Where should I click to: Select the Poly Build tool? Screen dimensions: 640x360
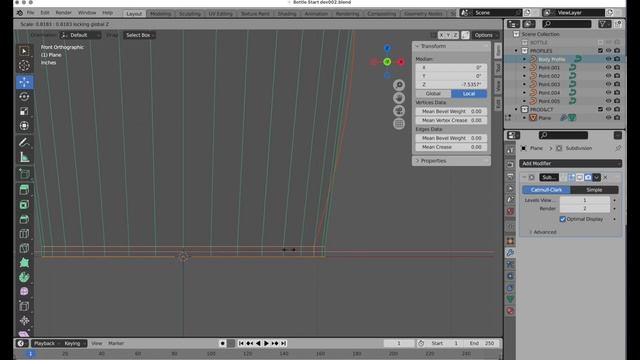pos(24,263)
